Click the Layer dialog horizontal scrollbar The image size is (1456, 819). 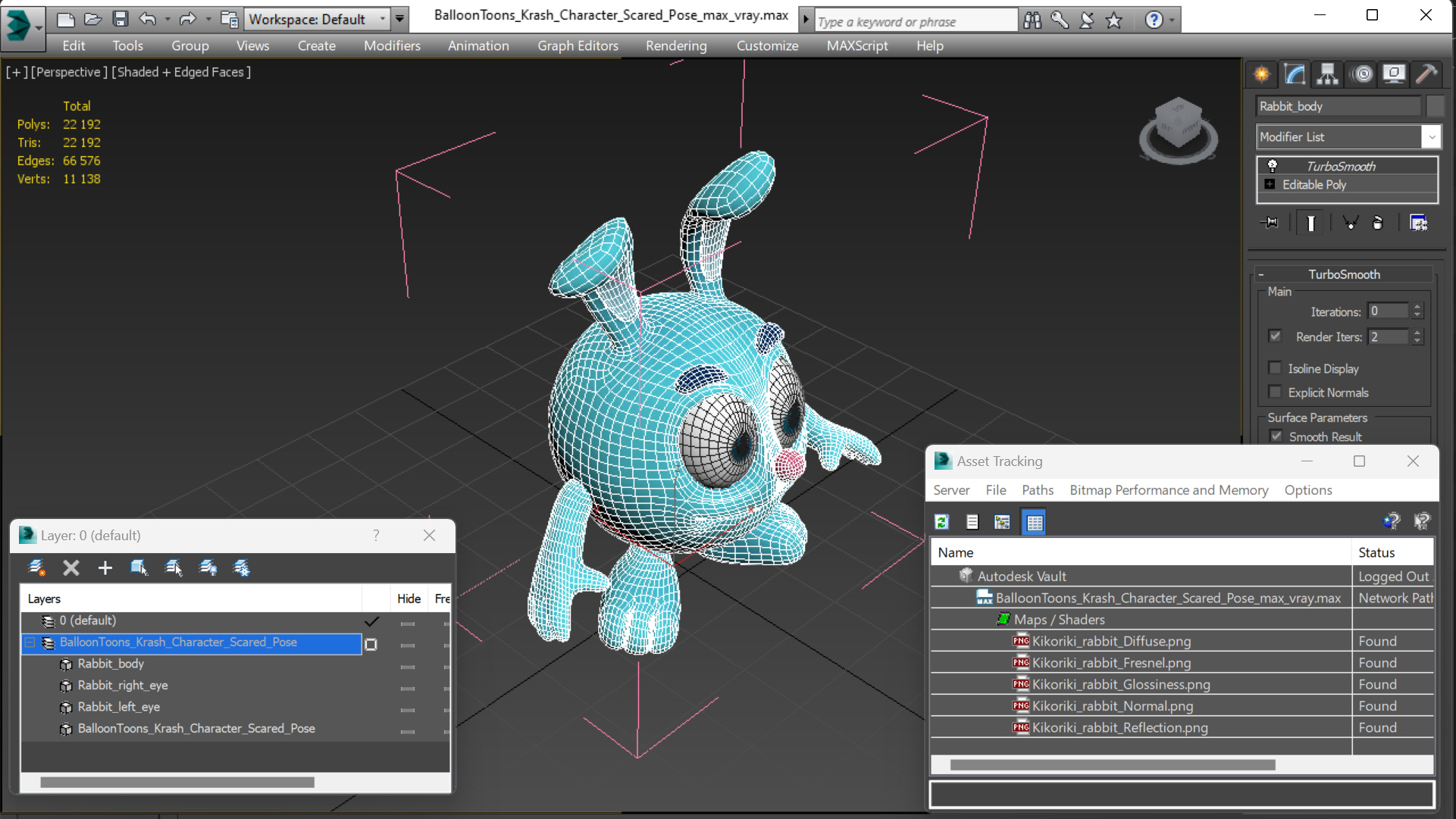[177, 782]
